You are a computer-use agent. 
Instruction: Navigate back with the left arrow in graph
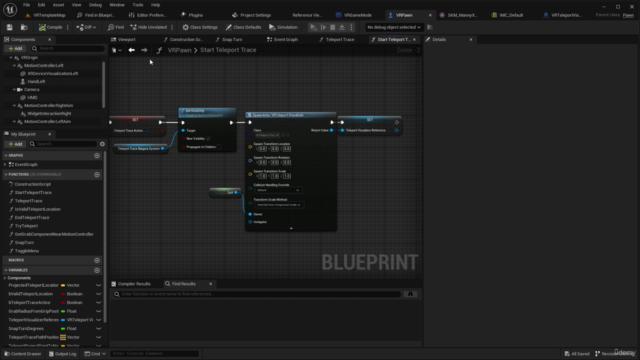(131, 50)
